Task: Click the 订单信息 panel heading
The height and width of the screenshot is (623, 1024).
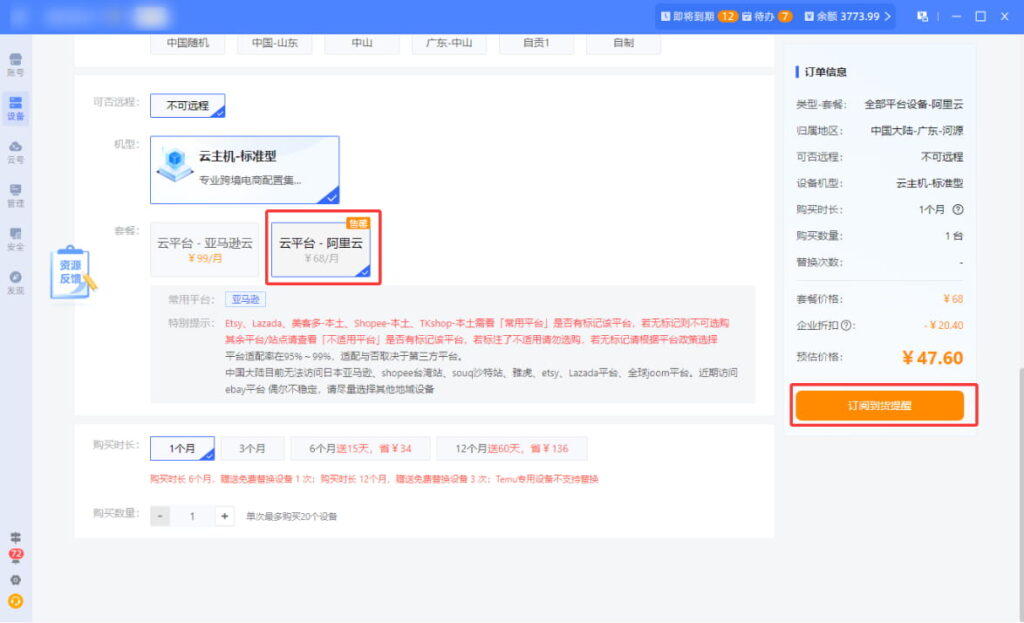Action: (825, 72)
